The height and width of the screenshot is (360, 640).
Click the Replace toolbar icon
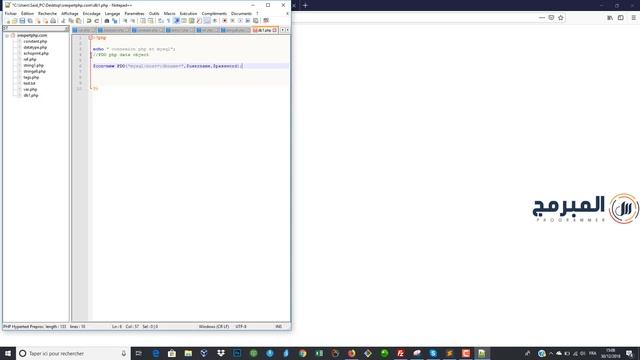click(115, 20)
